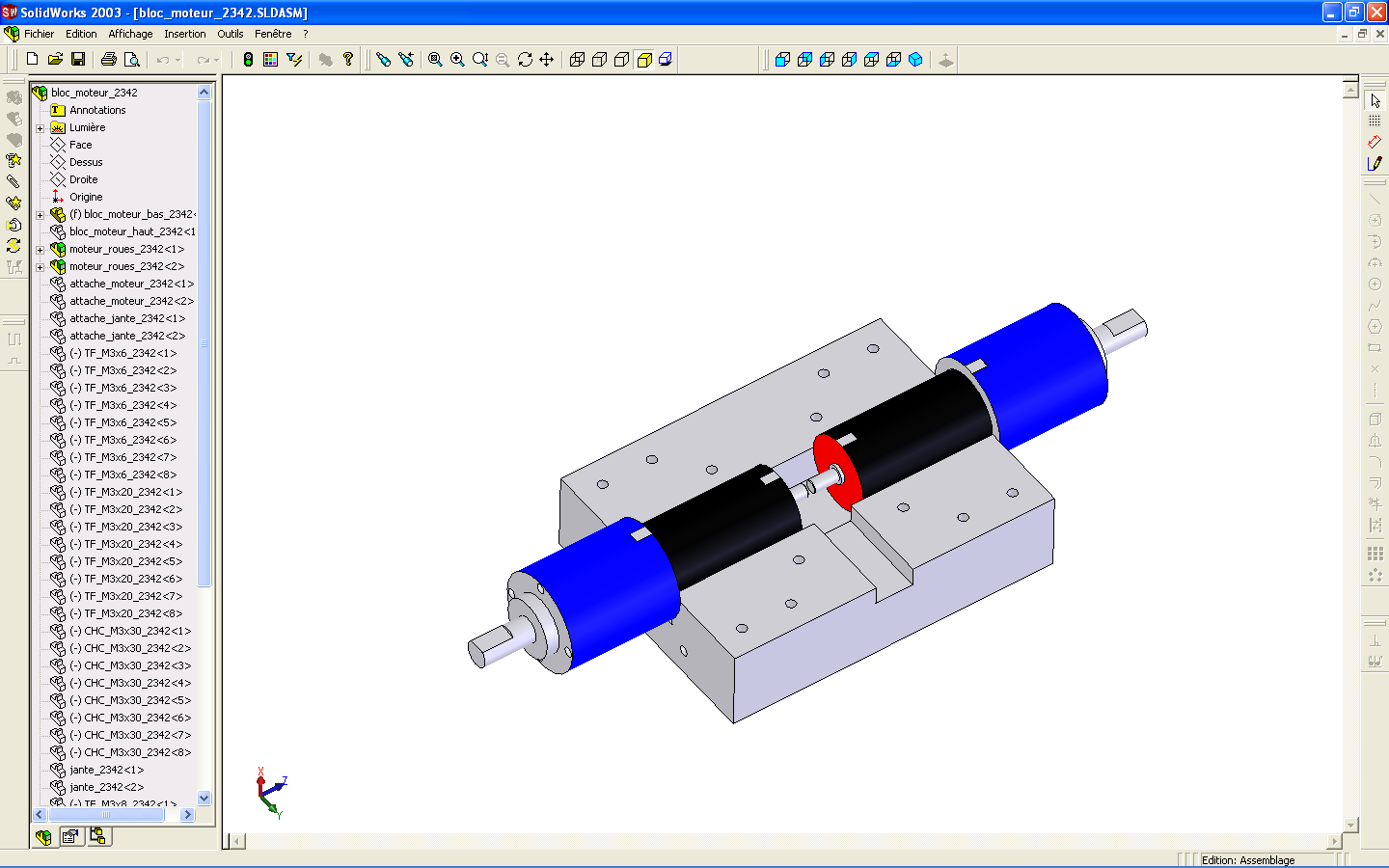Image resolution: width=1389 pixels, height=868 pixels.
Task: Expand the bloc_moteur_bas_2342 component
Action: coord(41,215)
